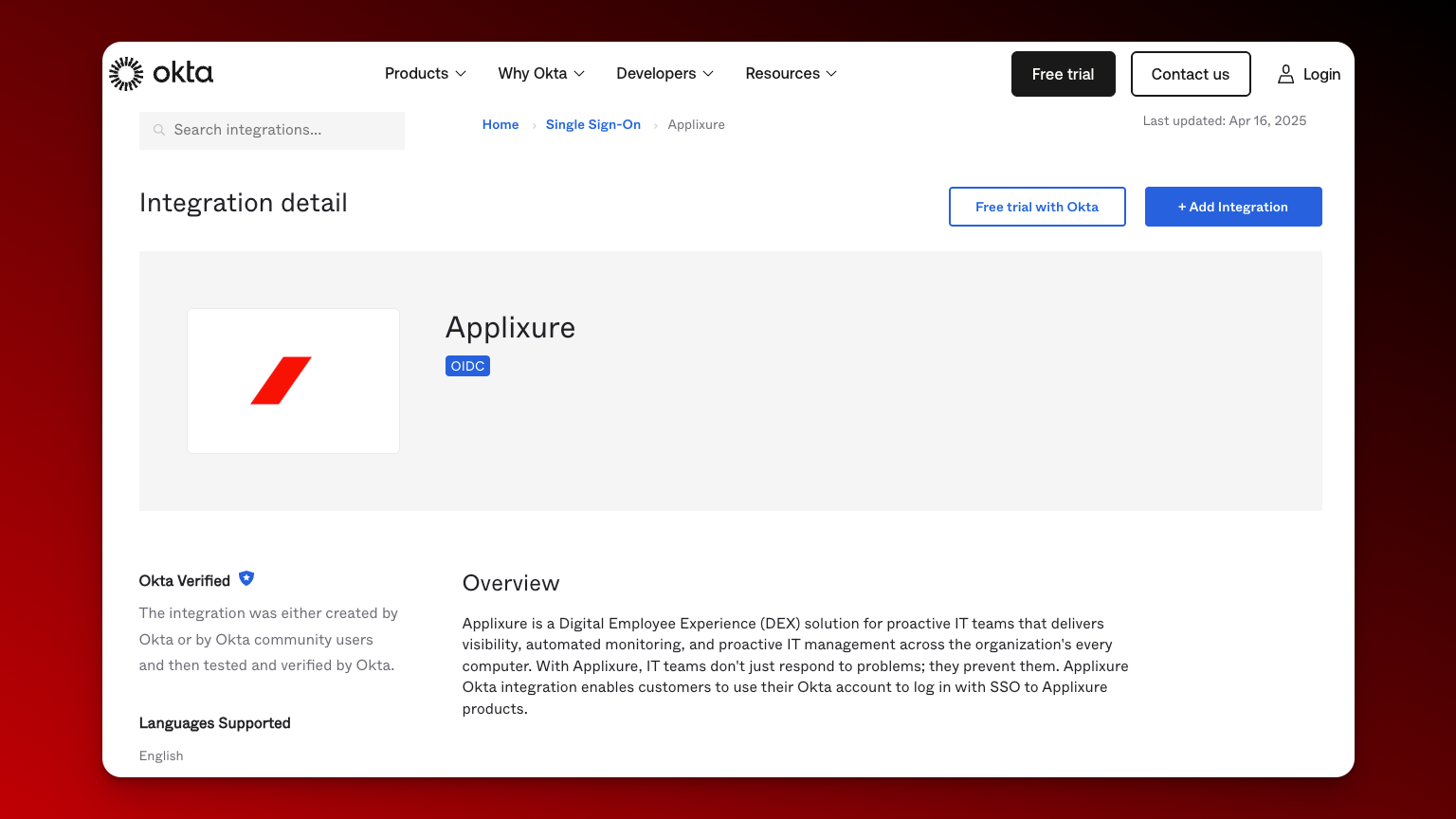This screenshot has height=819, width=1456.
Task: Click the breadcrumb arrow after Home
Action: pyautogui.click(x=534, y=125)
